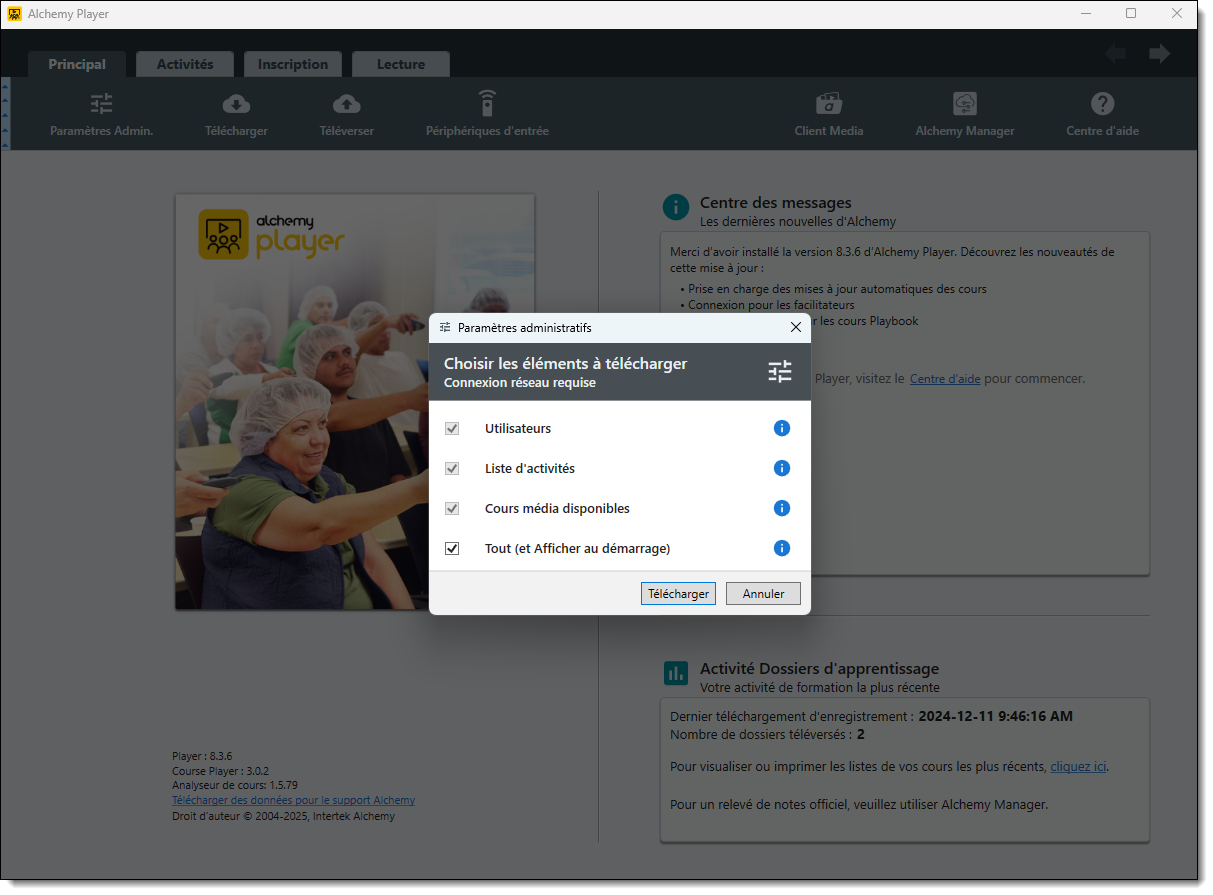Open the Centre d'aide question mark icon

tap(1102, 104)
